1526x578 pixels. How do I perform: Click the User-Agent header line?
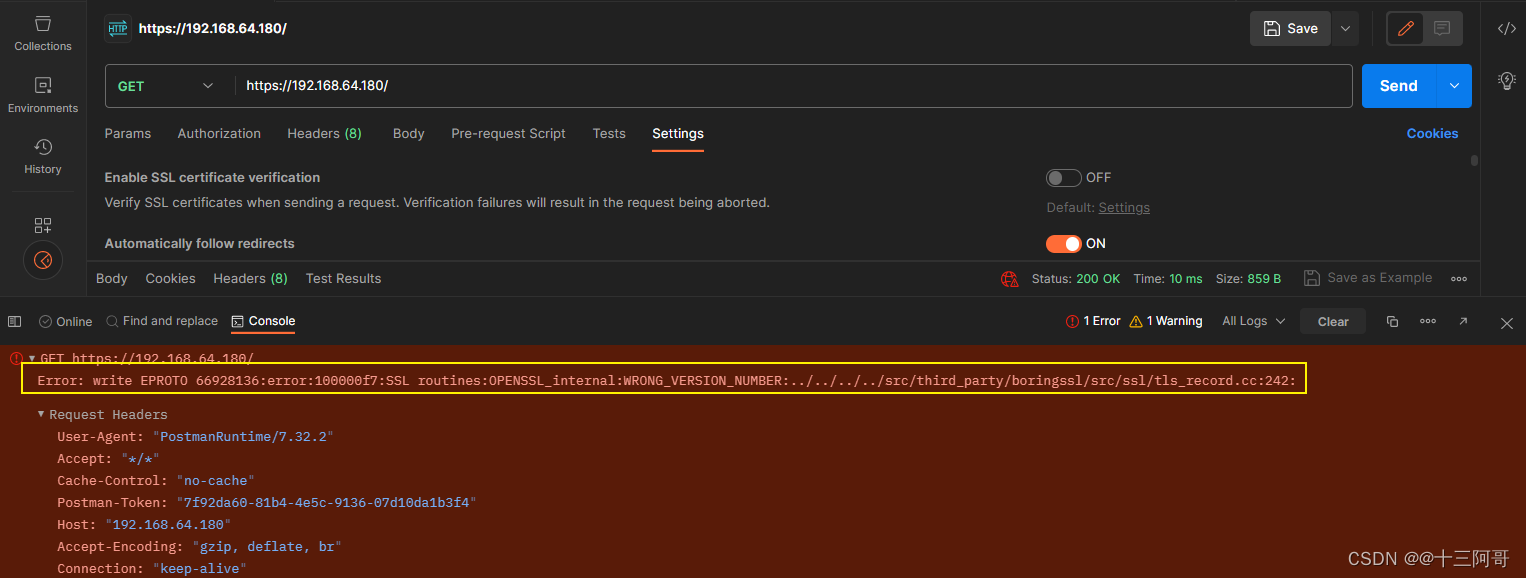(x=195, y=437)
